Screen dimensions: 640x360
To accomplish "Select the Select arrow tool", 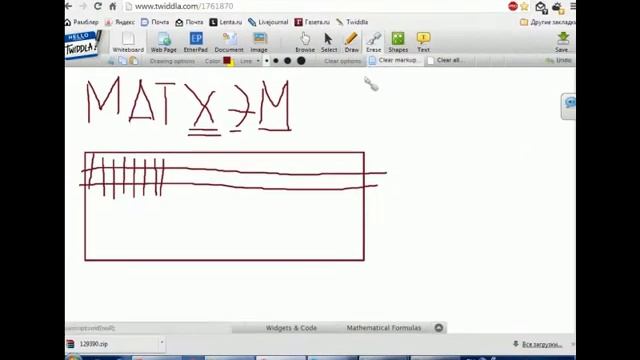I will click(329, 42).
